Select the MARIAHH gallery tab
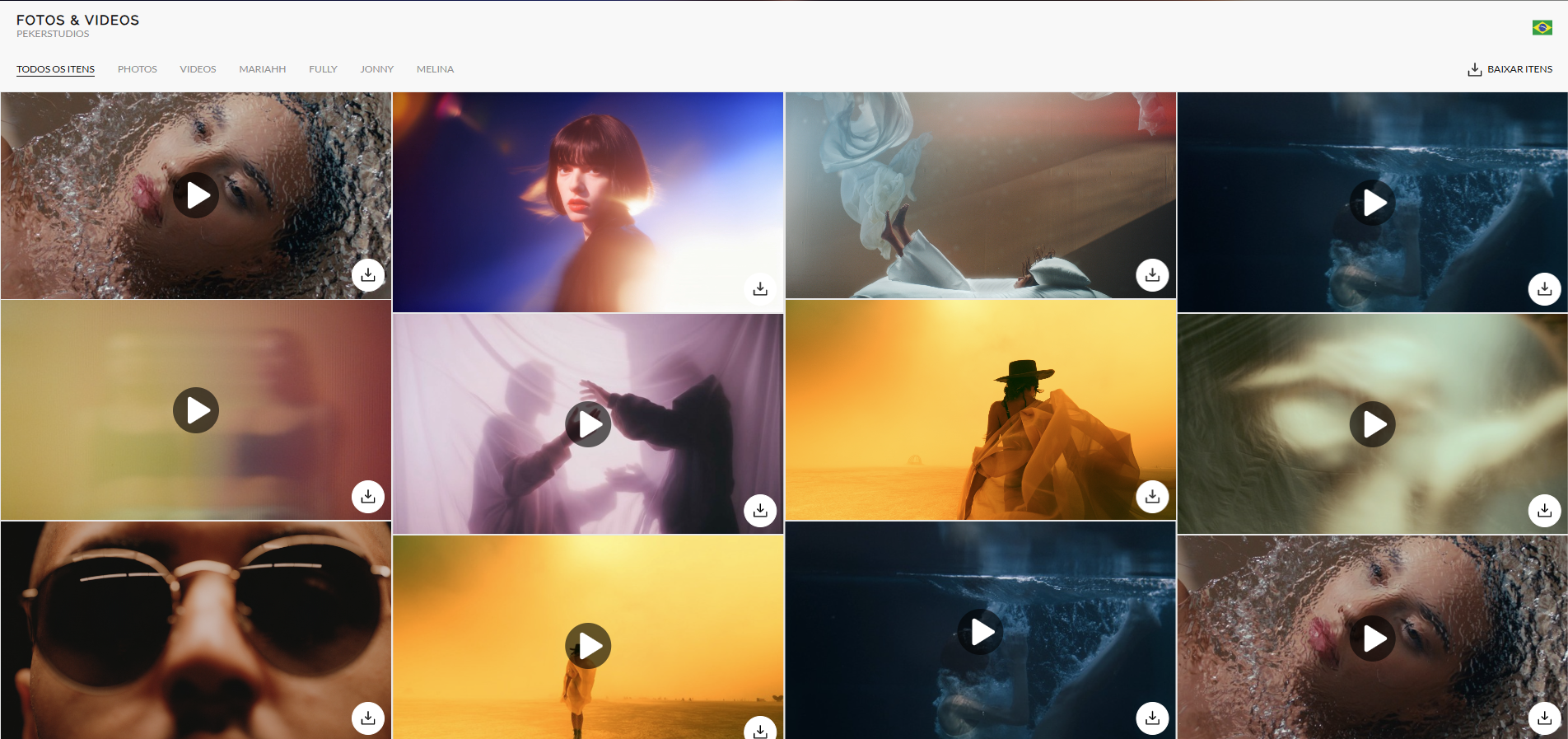1568x739 pixels. pyautogui.click(x=262, y=69)
